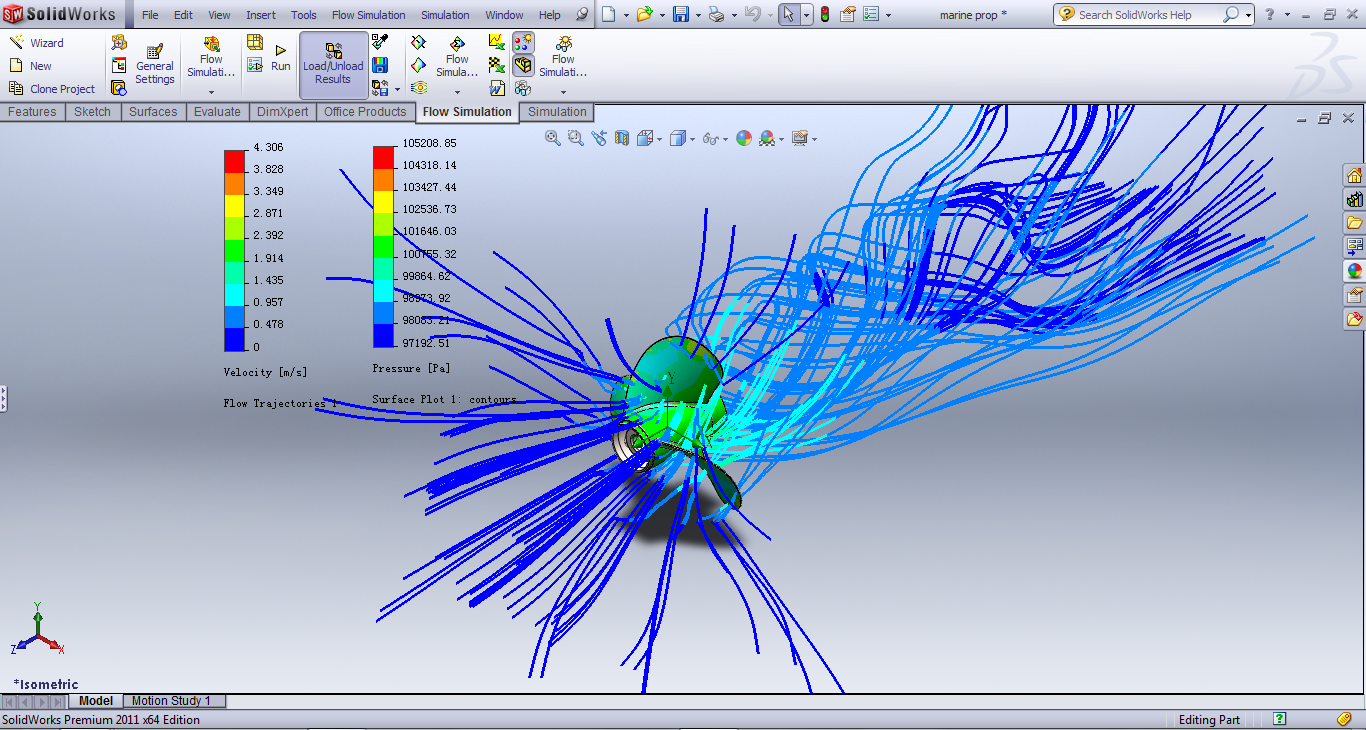1366x730 pixels.
Task: Toggle the yellow geometry display mode icon
Action: point(523,65)
